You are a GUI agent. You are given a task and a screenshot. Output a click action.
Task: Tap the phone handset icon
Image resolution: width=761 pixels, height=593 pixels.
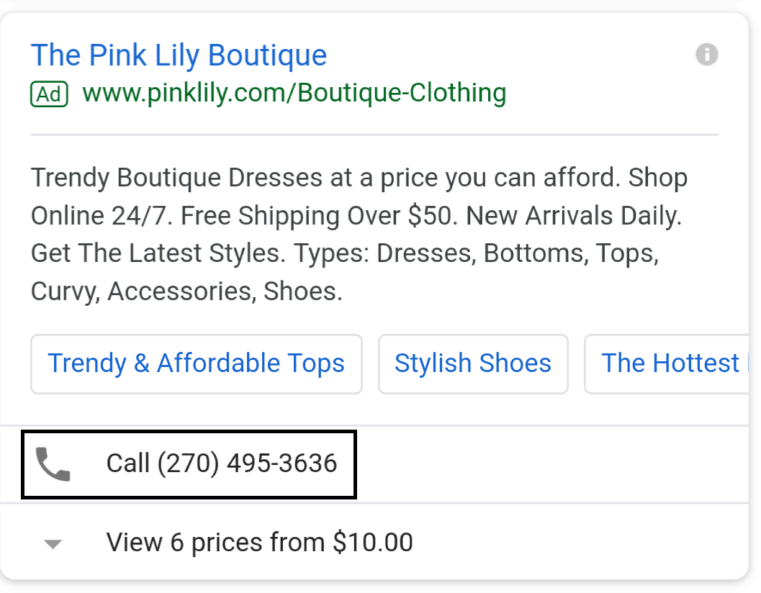click(53, 464)
